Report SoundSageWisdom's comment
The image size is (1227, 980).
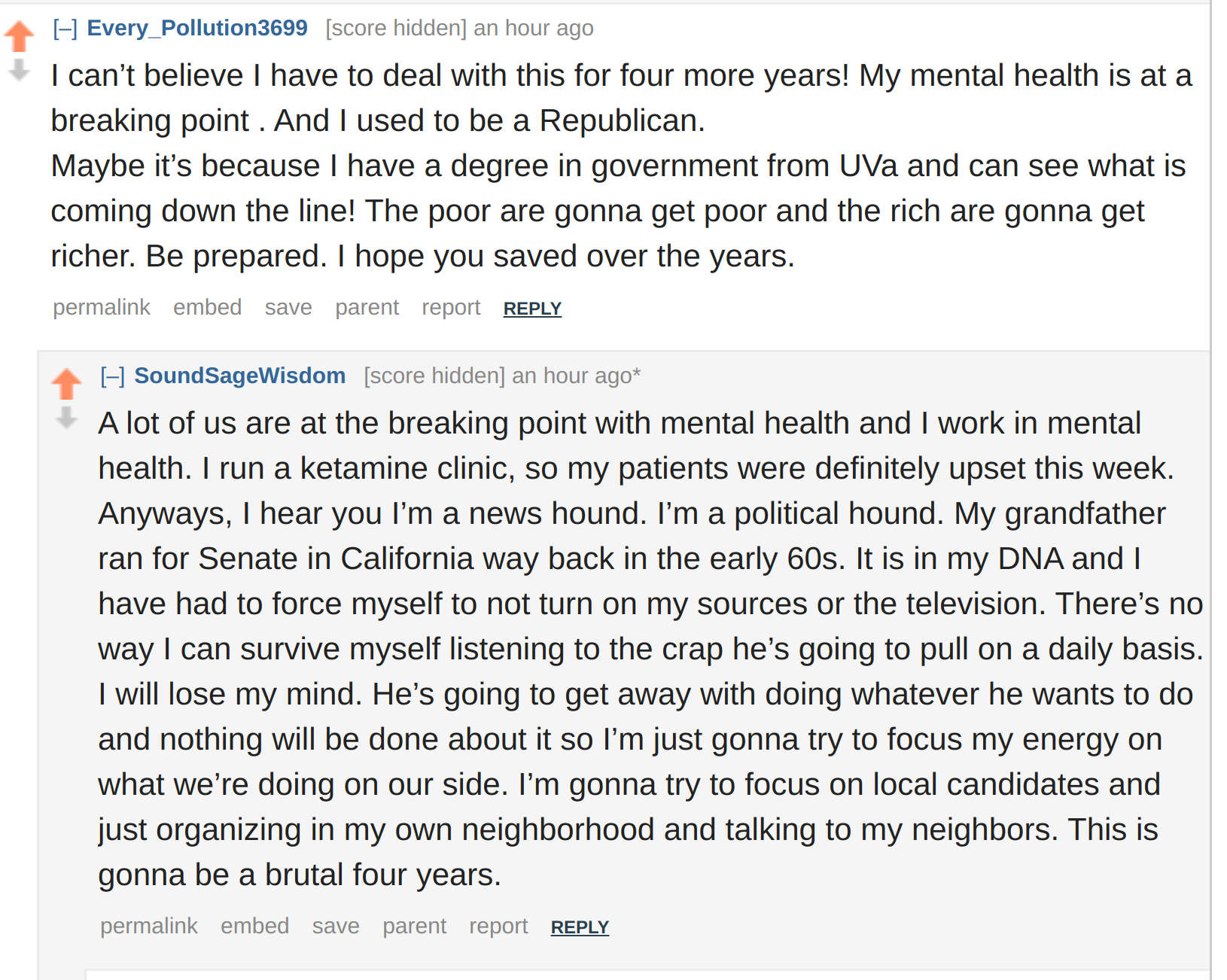[x=498, y=926]
